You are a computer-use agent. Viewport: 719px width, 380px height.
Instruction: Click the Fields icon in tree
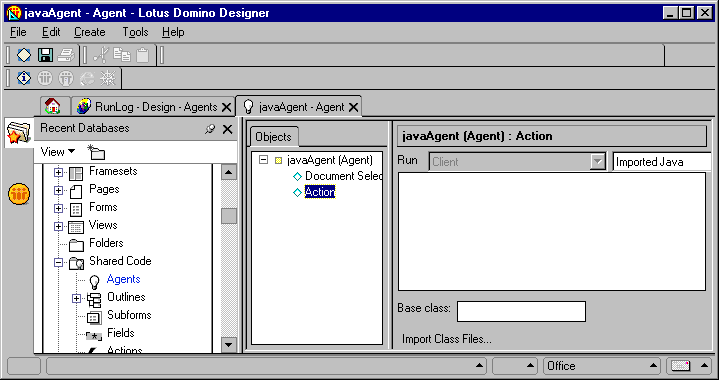(94, 336)
